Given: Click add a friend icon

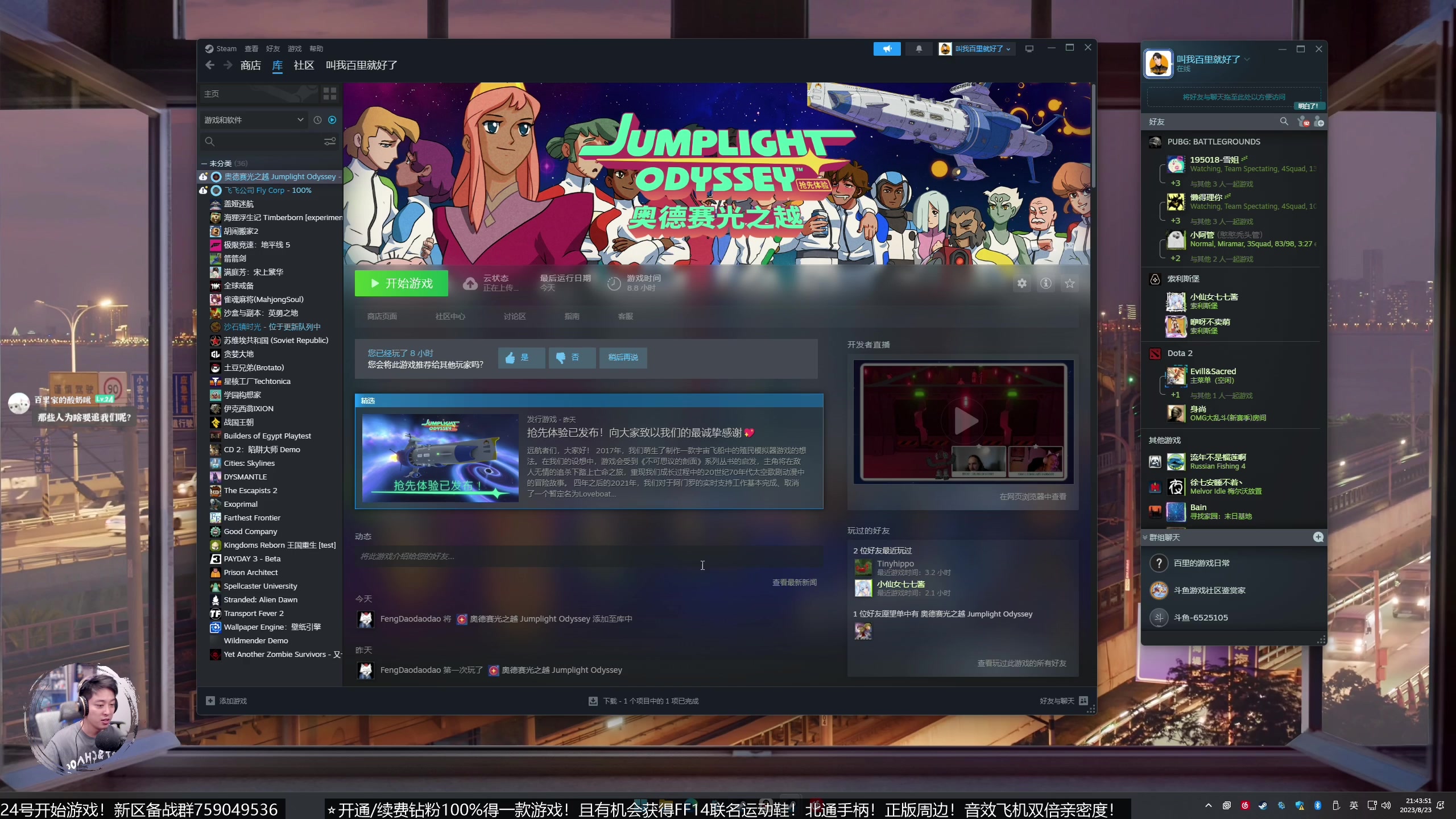Looking at the screenshot, I should (1319, 122).
